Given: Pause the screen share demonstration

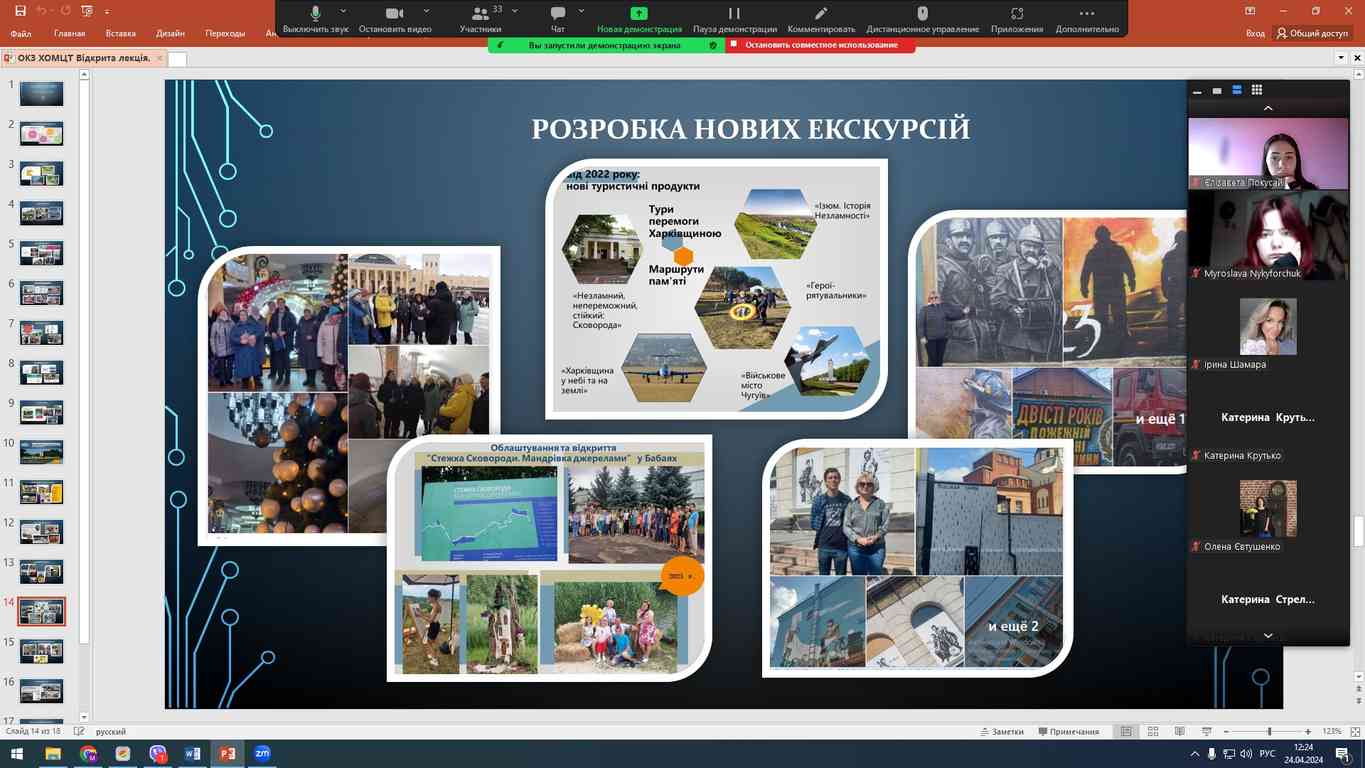Looking at the screenshot, I should coord(734,14).
